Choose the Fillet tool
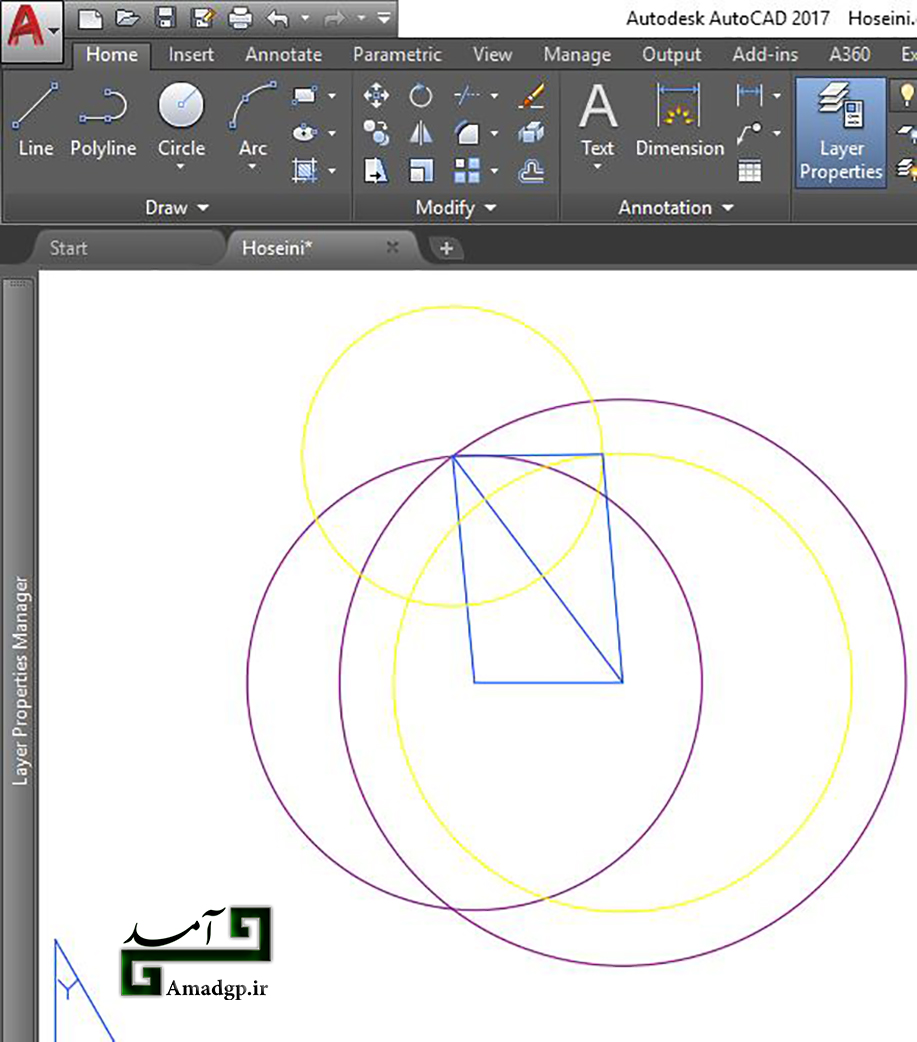 click(x=466, y=133)
